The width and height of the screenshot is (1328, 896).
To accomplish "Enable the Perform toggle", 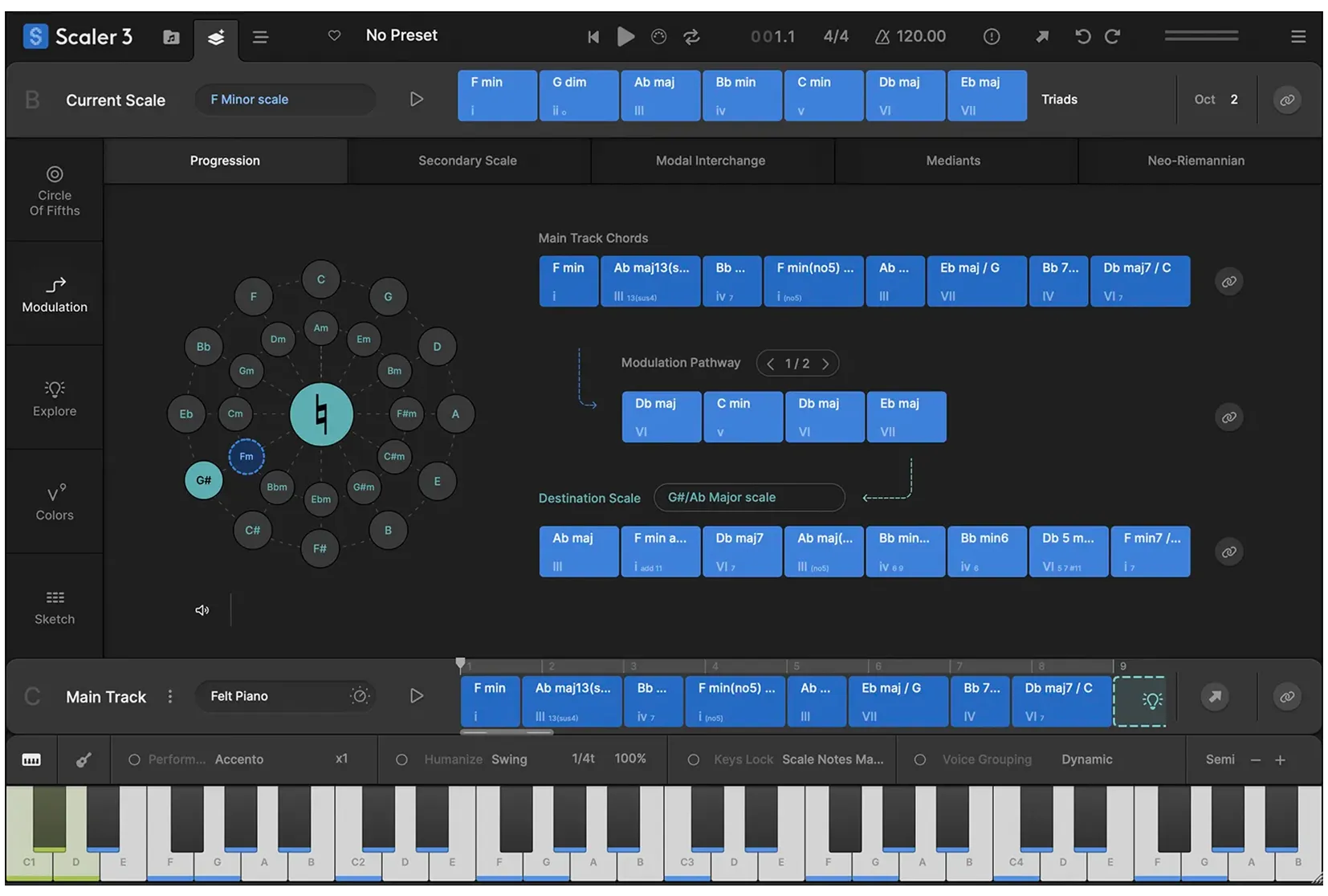I will [134, 760].
